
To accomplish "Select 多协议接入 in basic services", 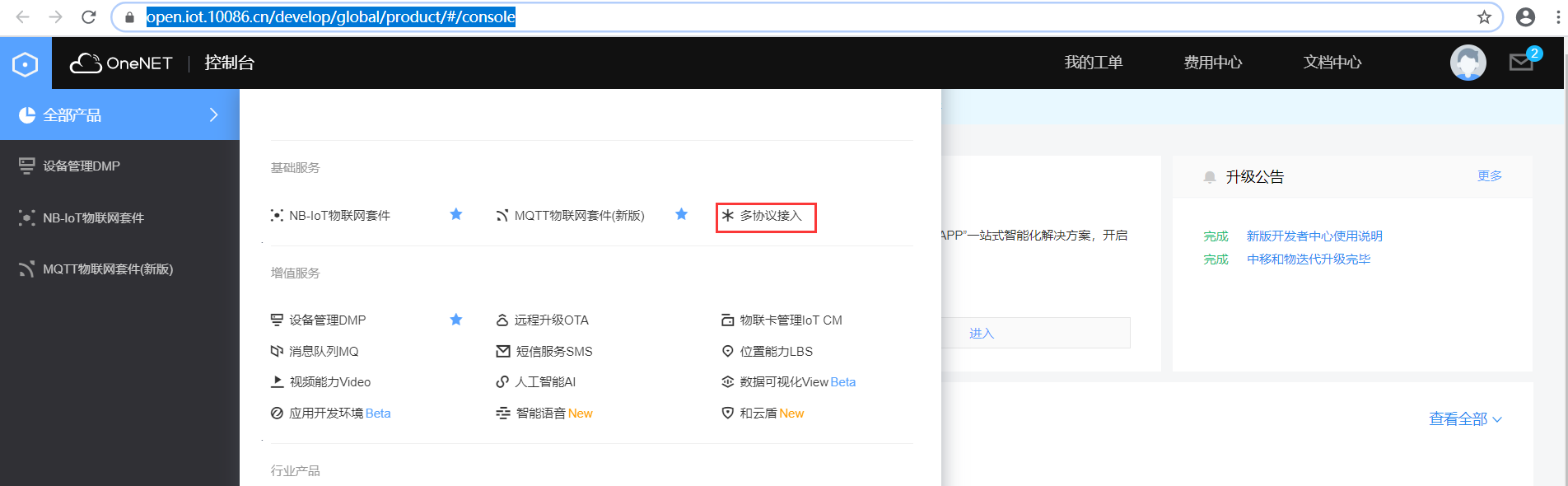I will [766, 216].
